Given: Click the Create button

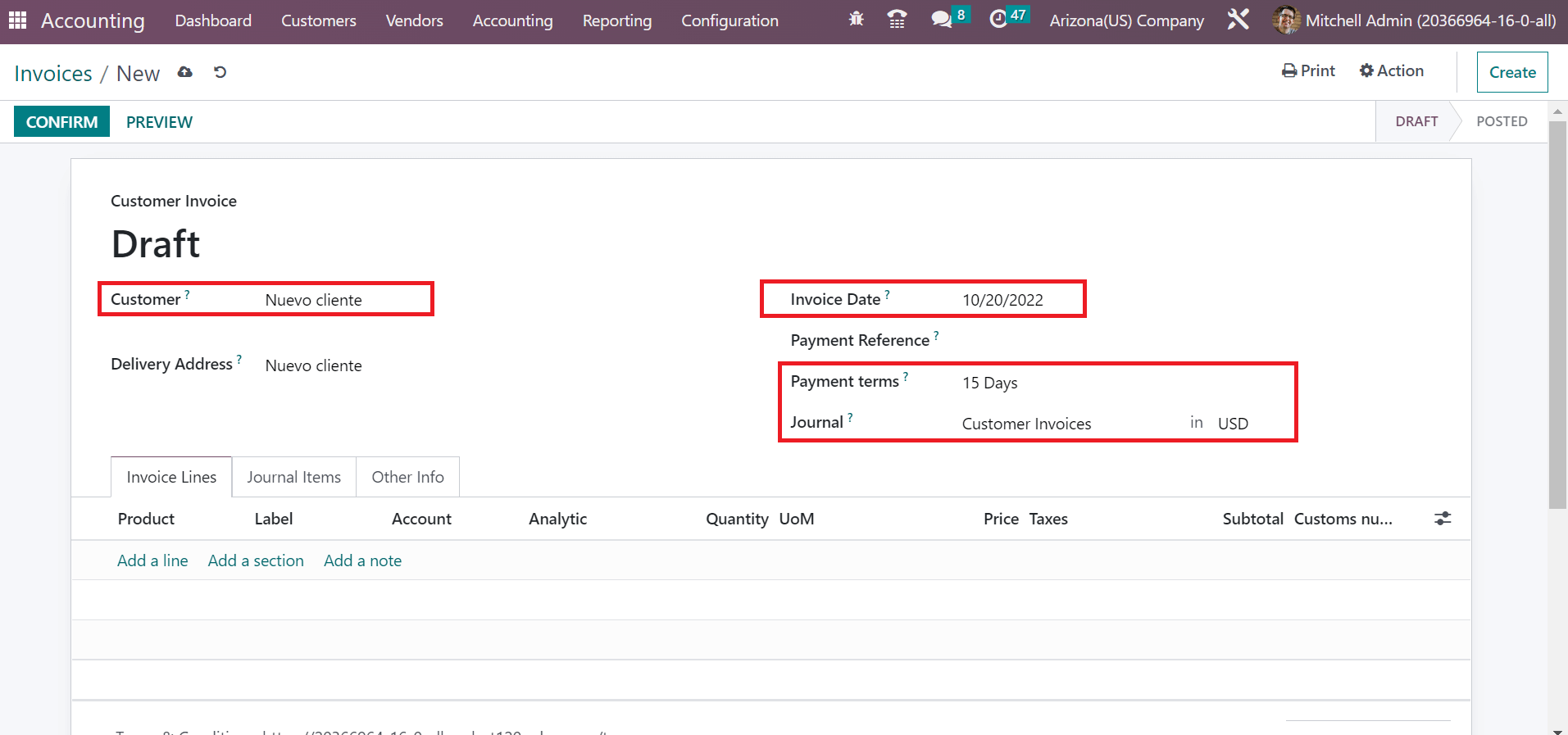Looking at the screenshot, I should [x=1512, y=72].
